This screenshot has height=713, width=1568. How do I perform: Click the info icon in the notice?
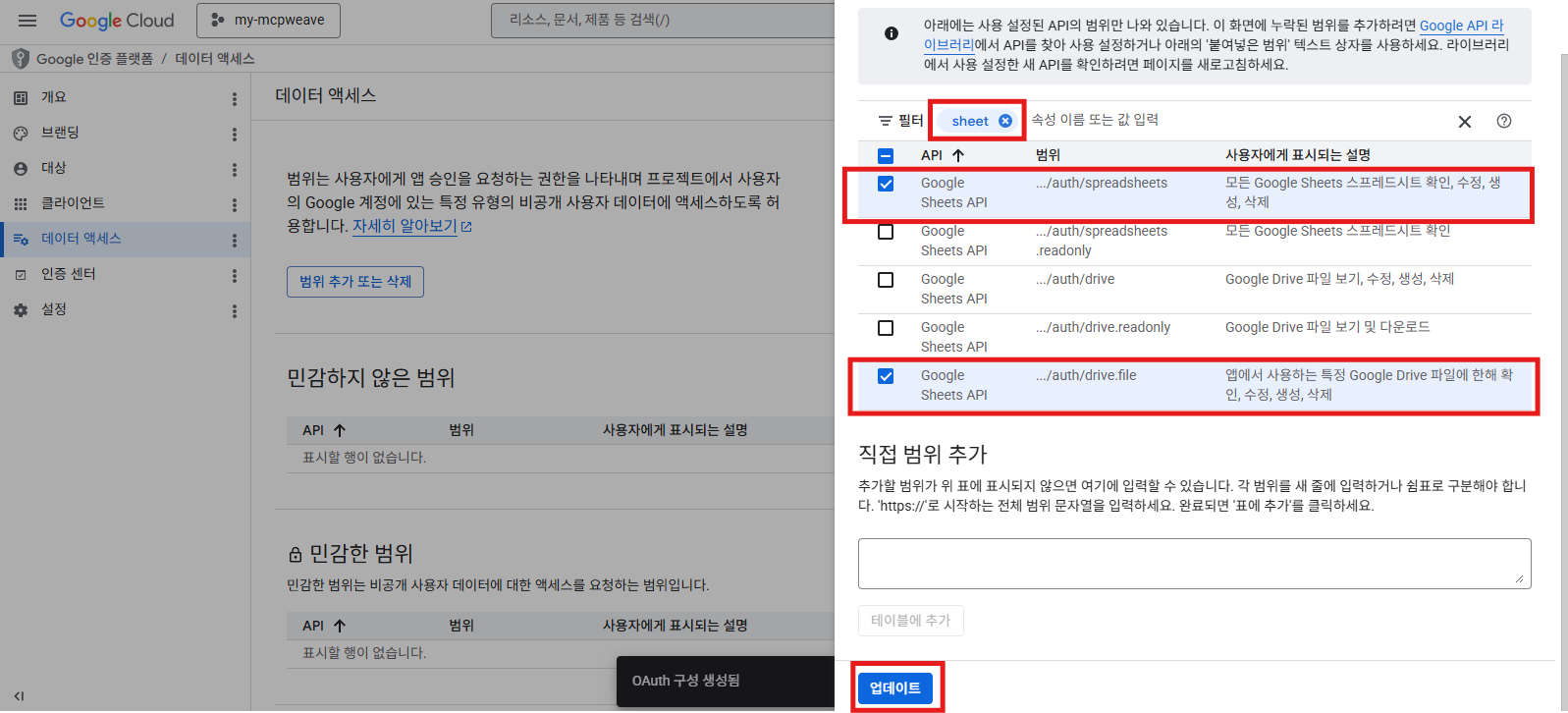pos(892,33)
